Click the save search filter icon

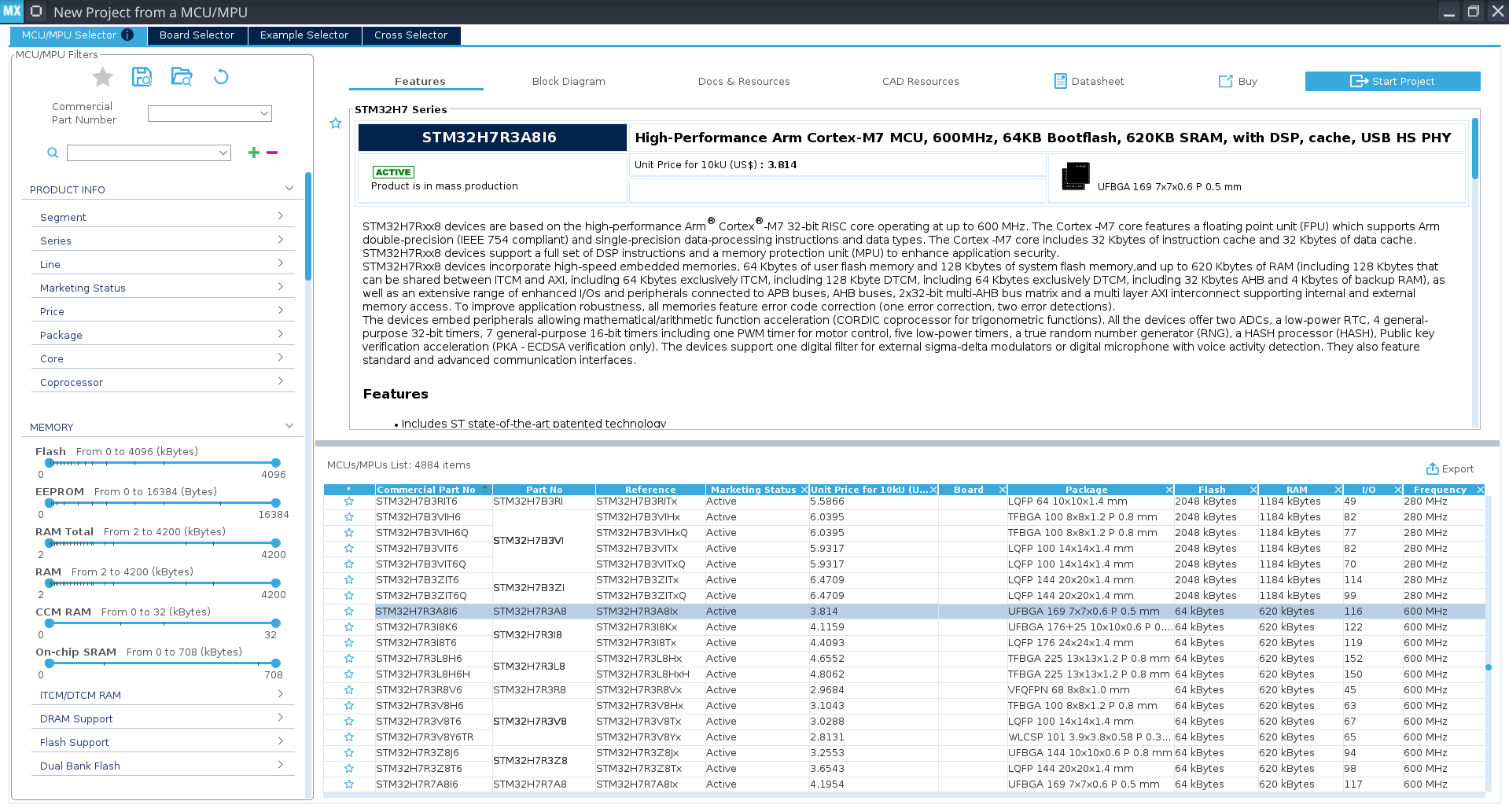(142, 76)
